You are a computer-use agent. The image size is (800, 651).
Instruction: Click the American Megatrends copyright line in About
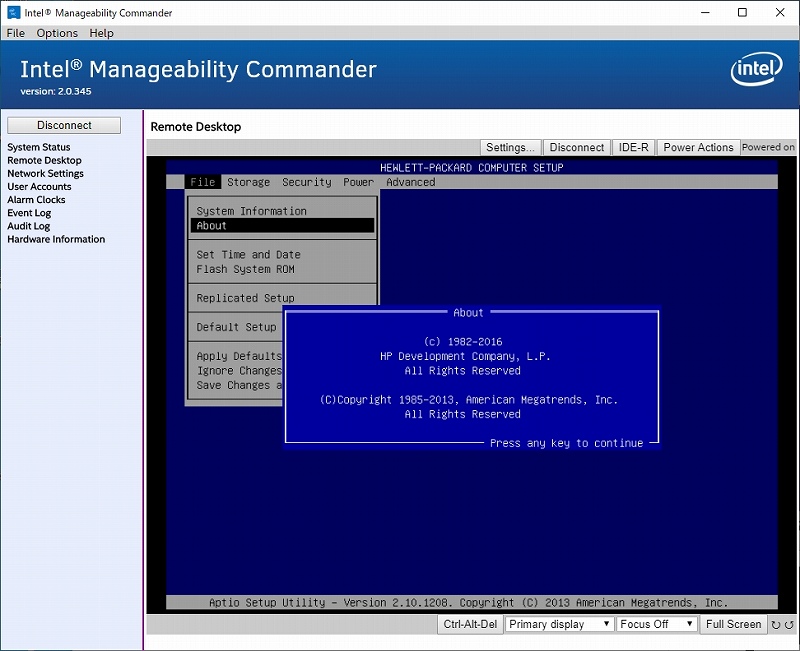coord(468,400)
